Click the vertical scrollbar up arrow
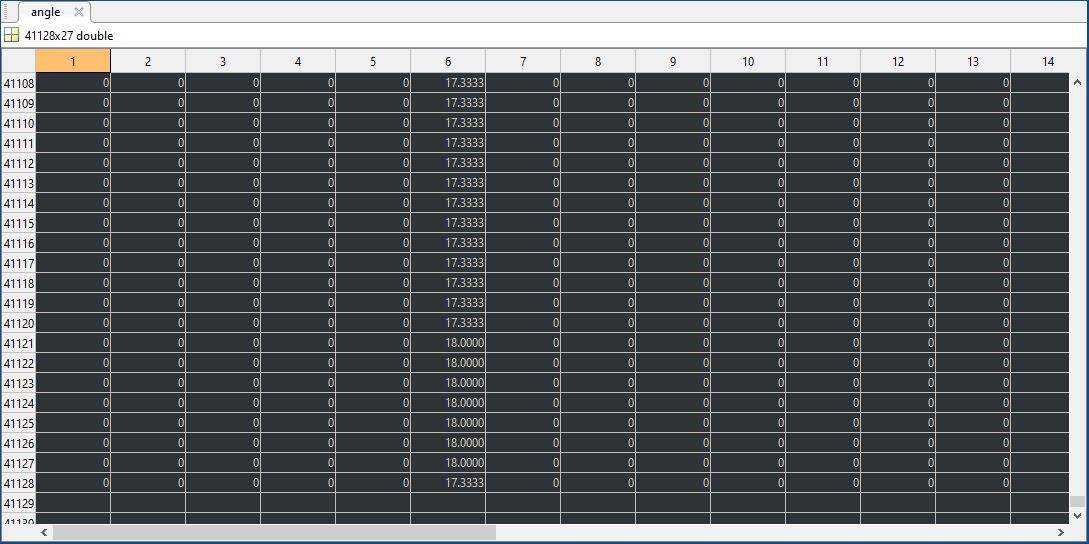Viewport: 1089px width, 544px height. 1077,82
